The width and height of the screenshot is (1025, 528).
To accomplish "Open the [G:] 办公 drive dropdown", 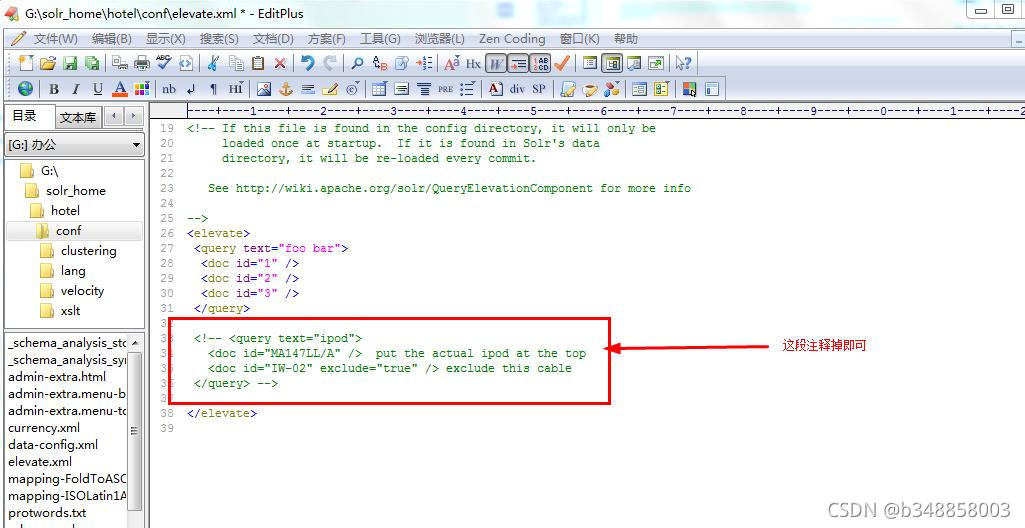I will tap(75, 144).
